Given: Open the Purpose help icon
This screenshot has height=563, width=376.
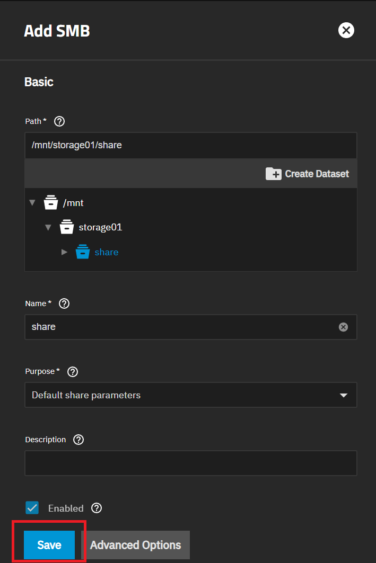Looking at the screenshot, I should pyautogui.click(x=73, y=372).
